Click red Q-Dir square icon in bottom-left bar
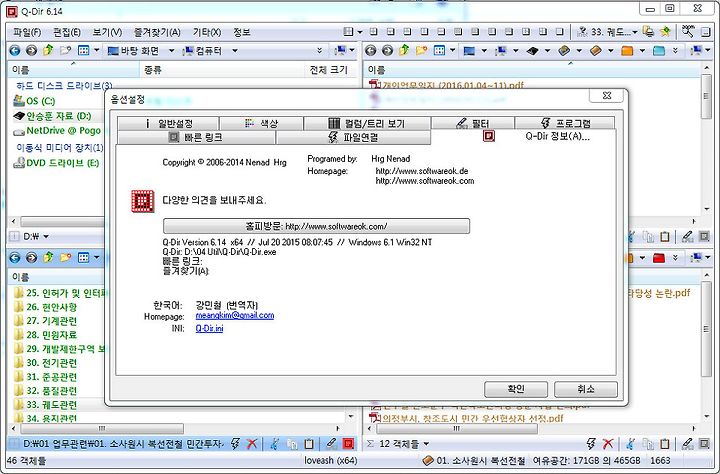720x474 pixels. pyautogui.click(x=349, y=444)
